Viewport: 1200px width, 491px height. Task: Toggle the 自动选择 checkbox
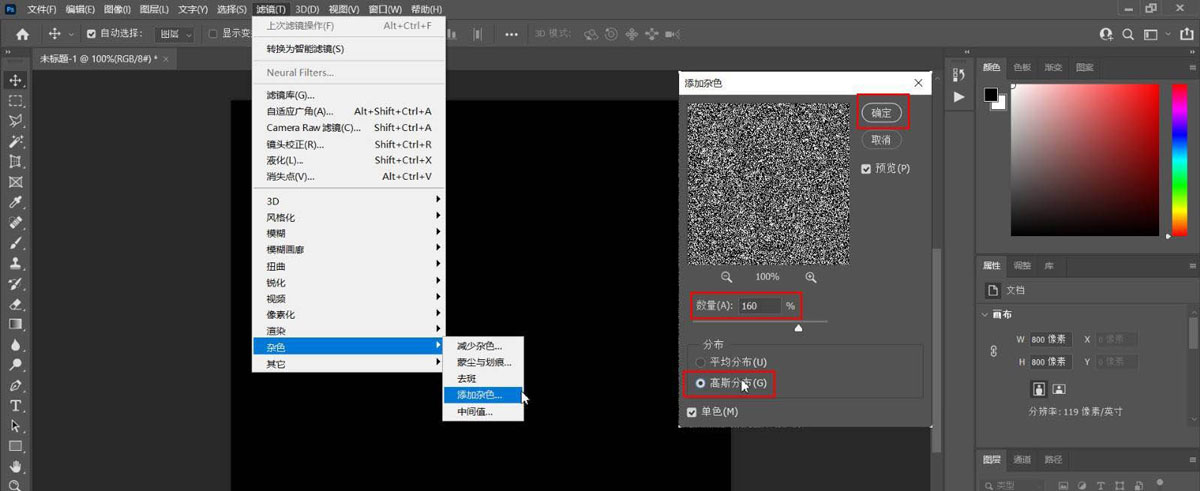pos(92,34)
